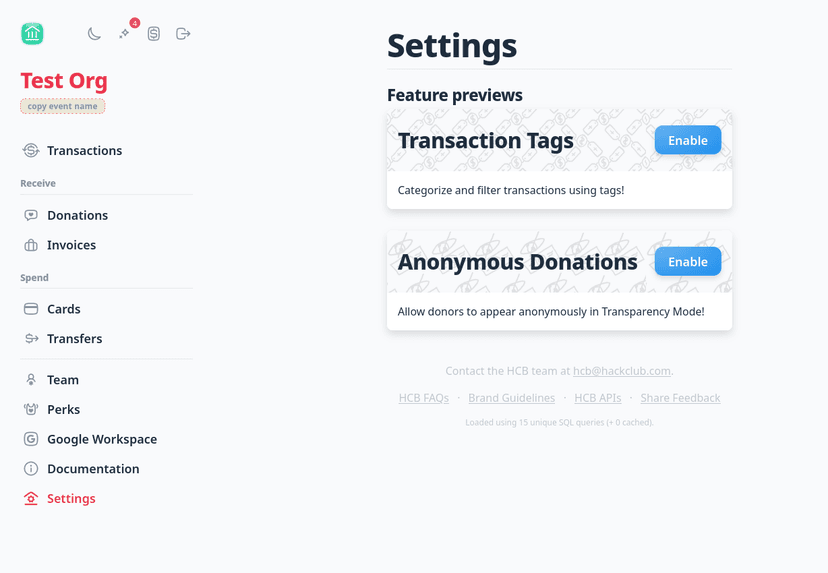
Task: Open the HCB FAQs link
Action: [x=423, y=398]
